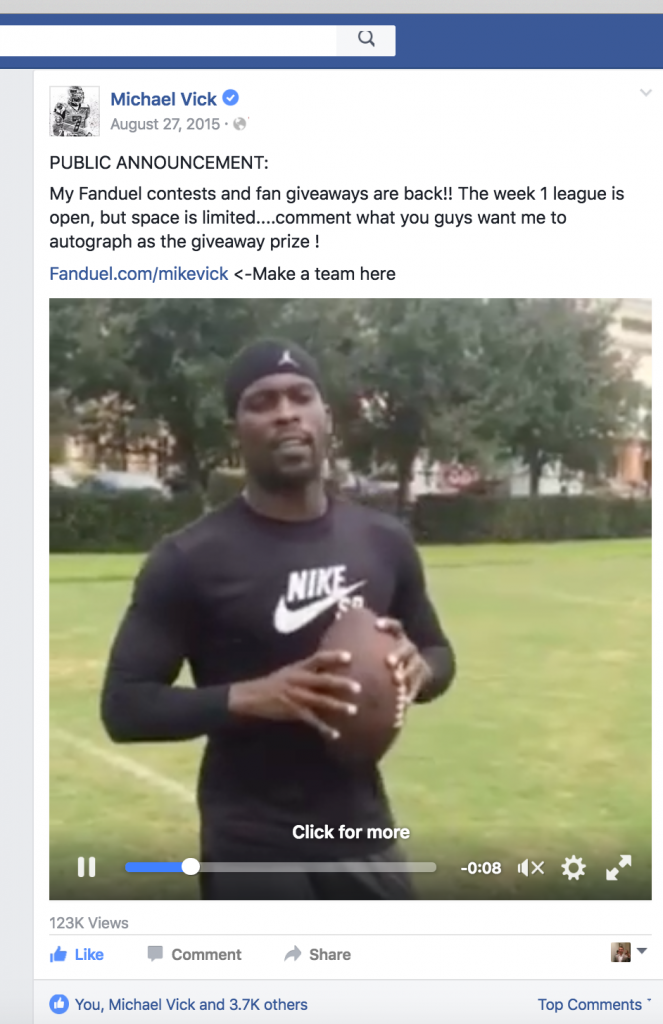Image resolution: width=663 pixels, height=1024 pixels.
Task: Click the 'Click for more' video overlay
Action: point(351,832)
